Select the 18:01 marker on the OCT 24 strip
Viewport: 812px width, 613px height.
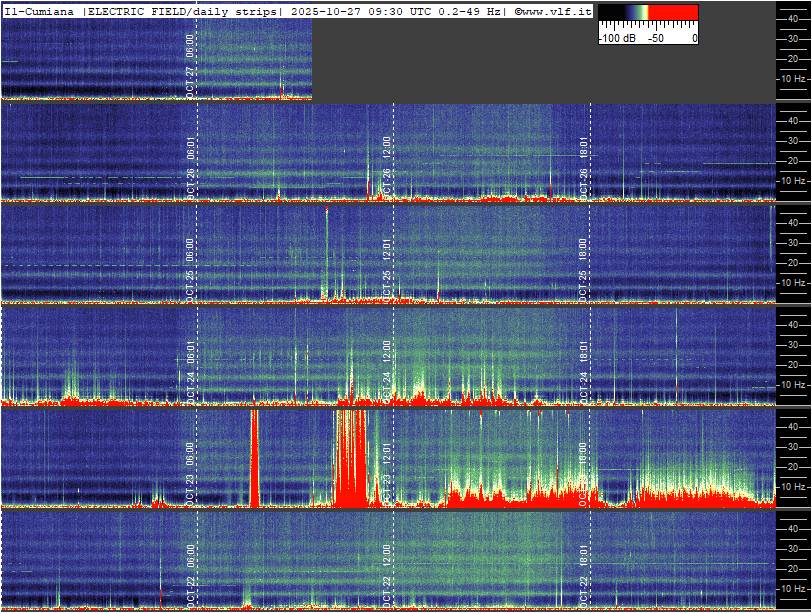(584, 352)
